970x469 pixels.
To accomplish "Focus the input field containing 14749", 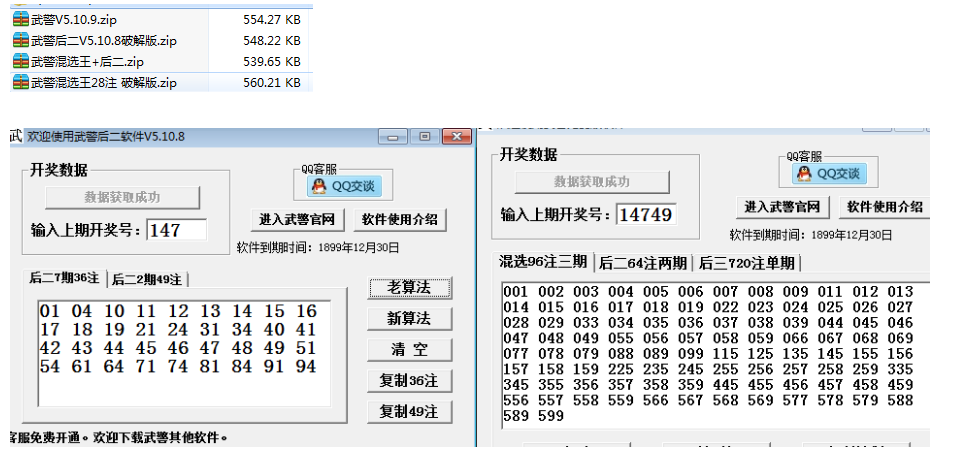I will coord(646,215).
